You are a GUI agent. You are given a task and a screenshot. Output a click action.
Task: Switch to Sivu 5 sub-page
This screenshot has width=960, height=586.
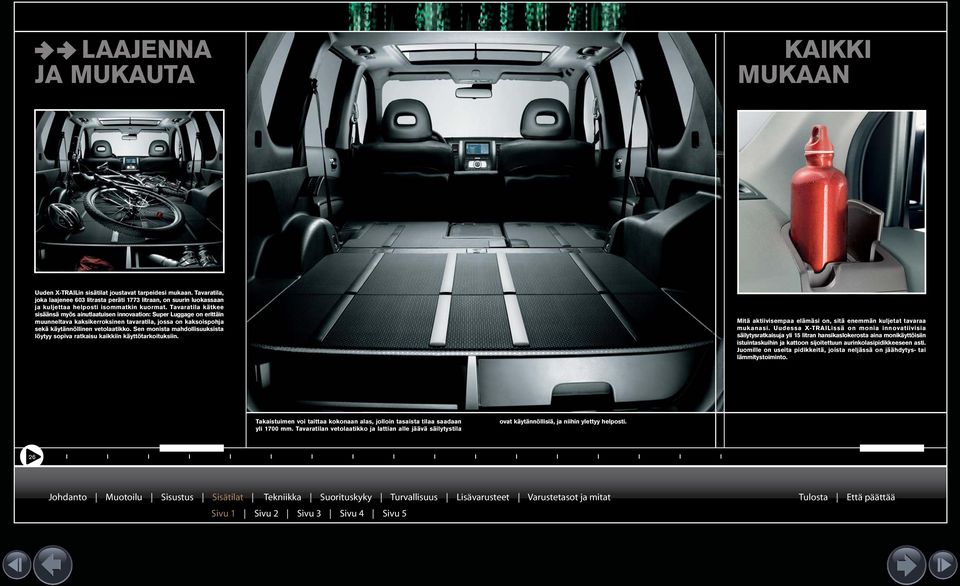pyautogui.click(x=394, y=514)
